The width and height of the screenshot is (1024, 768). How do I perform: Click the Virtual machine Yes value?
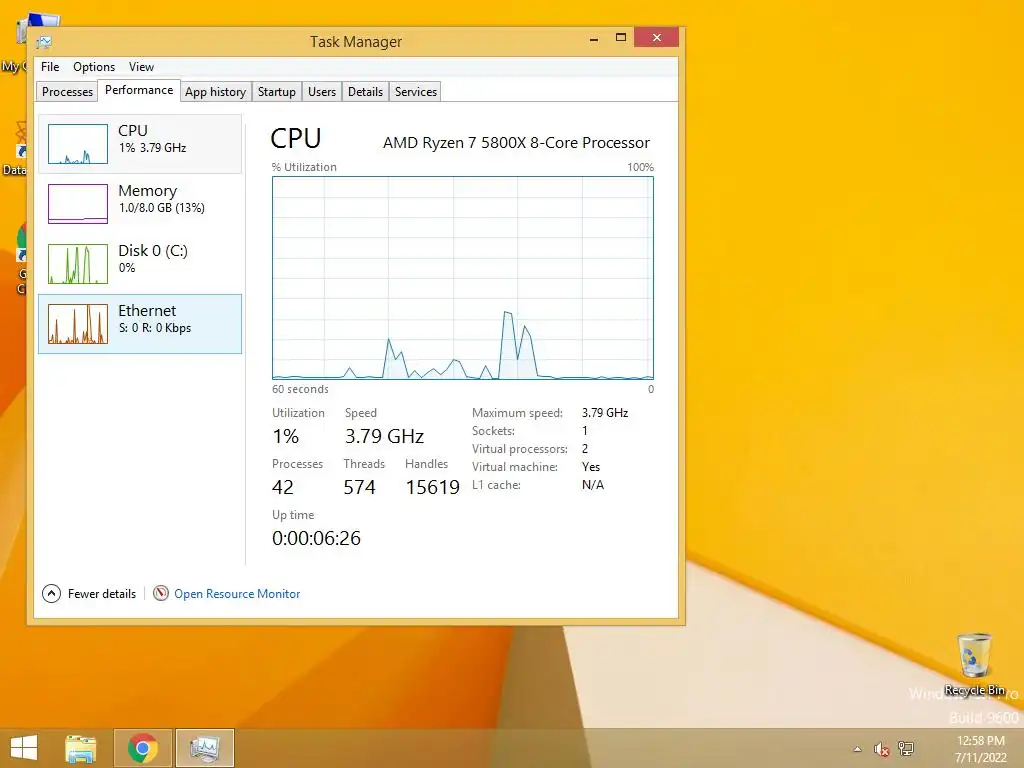pos(590,467)
